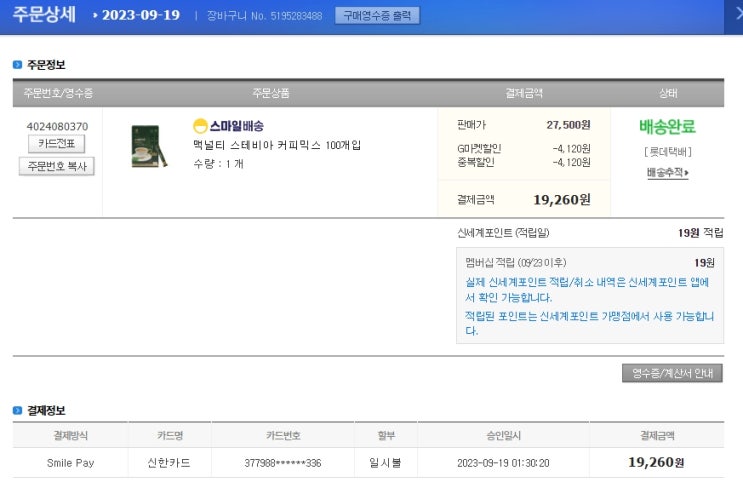
Task: Click the 스마일배송 smile icon
Action: coord(200,126)
